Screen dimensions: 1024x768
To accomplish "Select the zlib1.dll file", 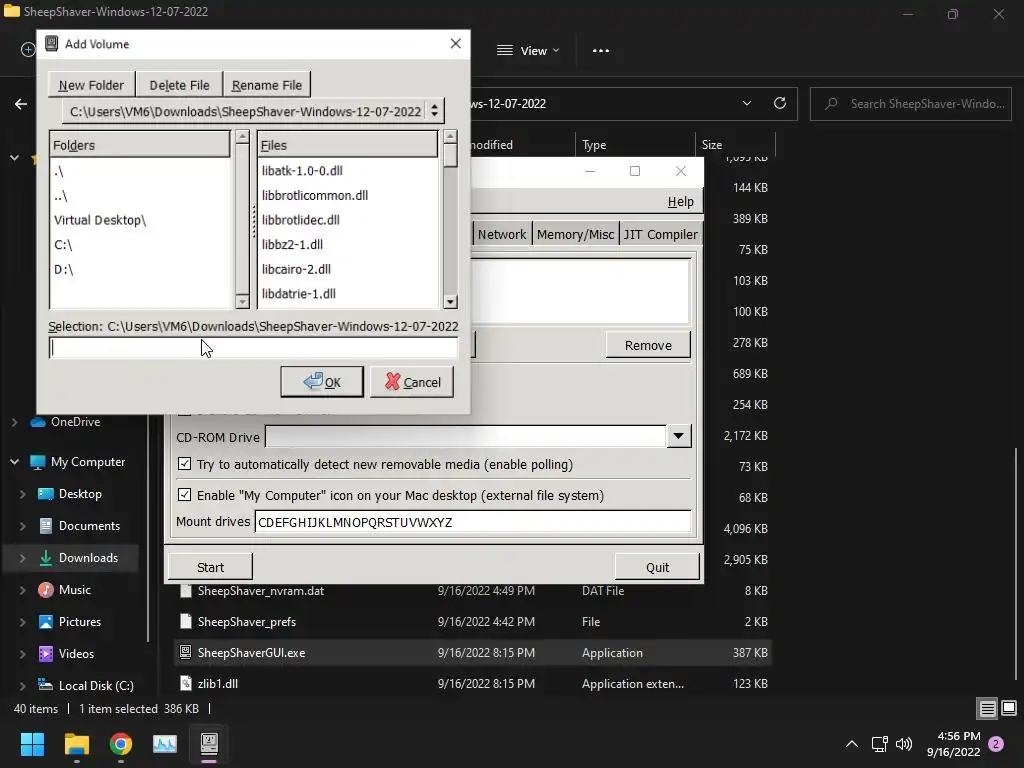I will pyautogui.click(x=473, y=684).
